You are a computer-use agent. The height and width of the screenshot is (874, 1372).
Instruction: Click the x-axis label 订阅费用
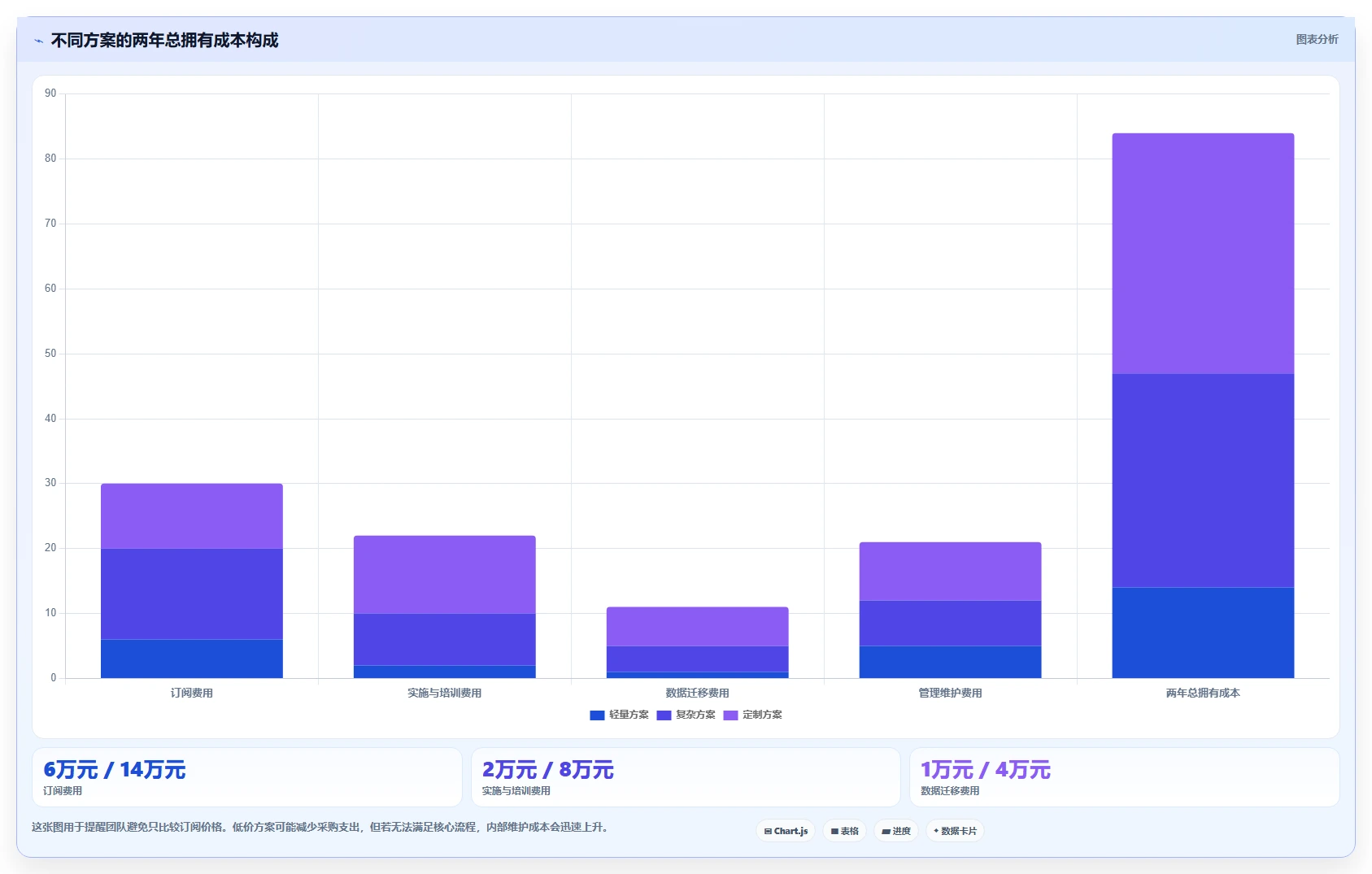tap(192, 693)
